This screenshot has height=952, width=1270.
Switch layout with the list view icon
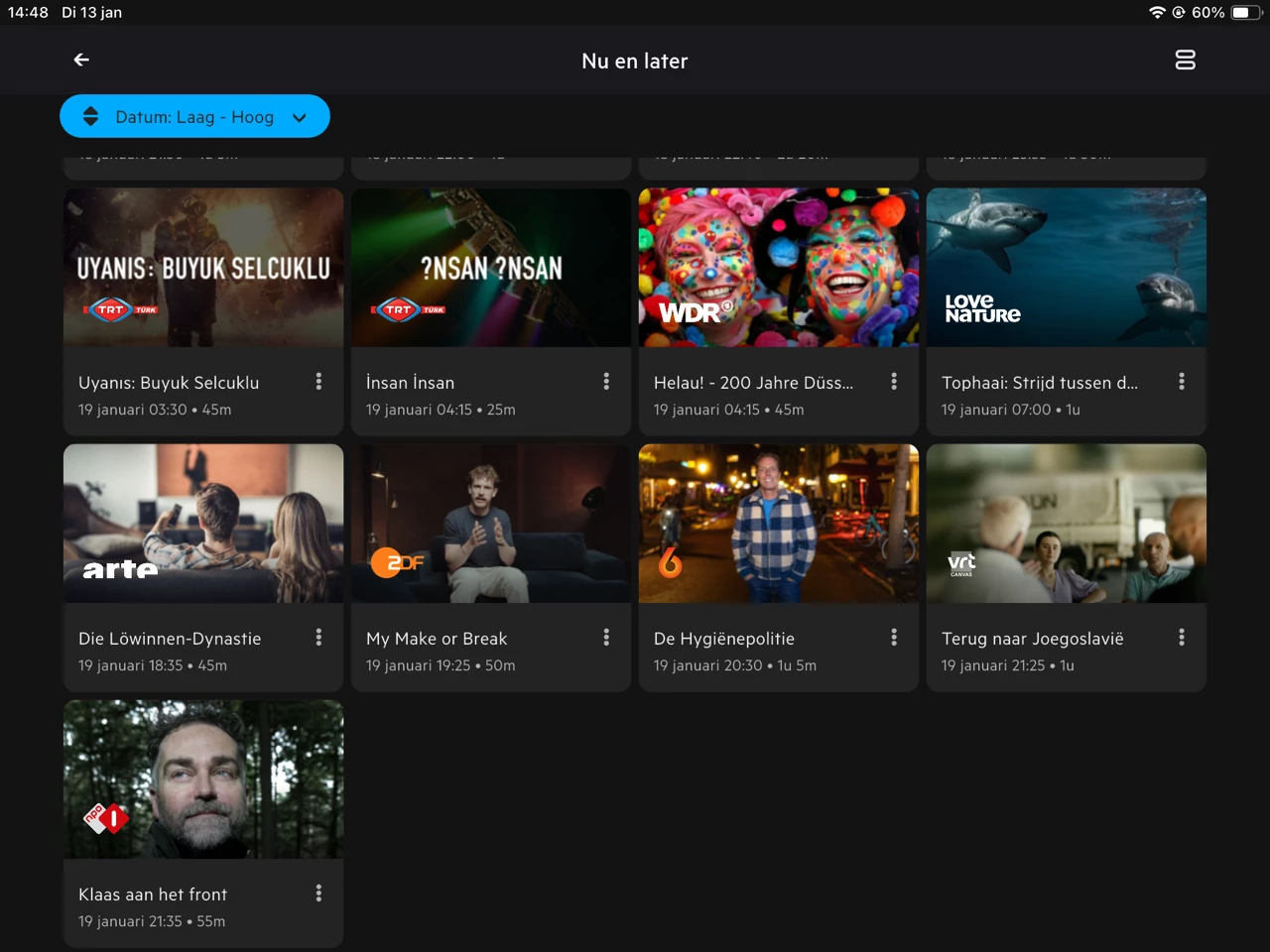1185,60
